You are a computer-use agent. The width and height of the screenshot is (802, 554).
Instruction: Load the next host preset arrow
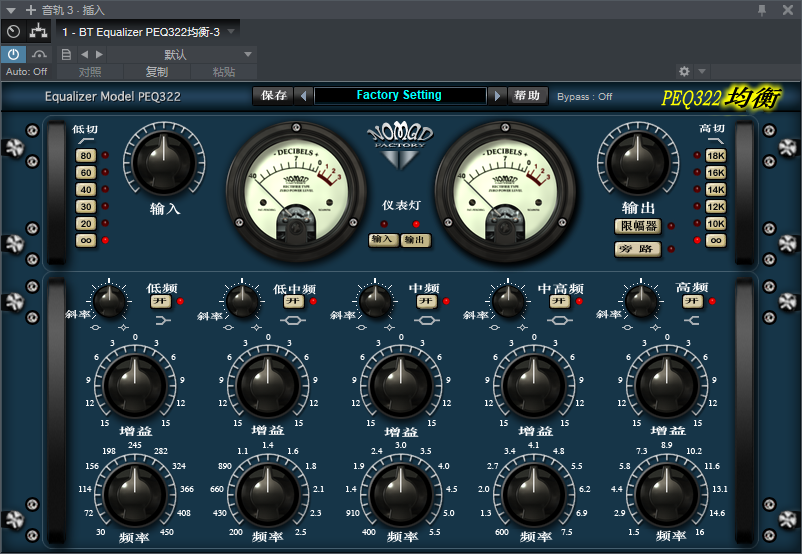click(99, 54)
